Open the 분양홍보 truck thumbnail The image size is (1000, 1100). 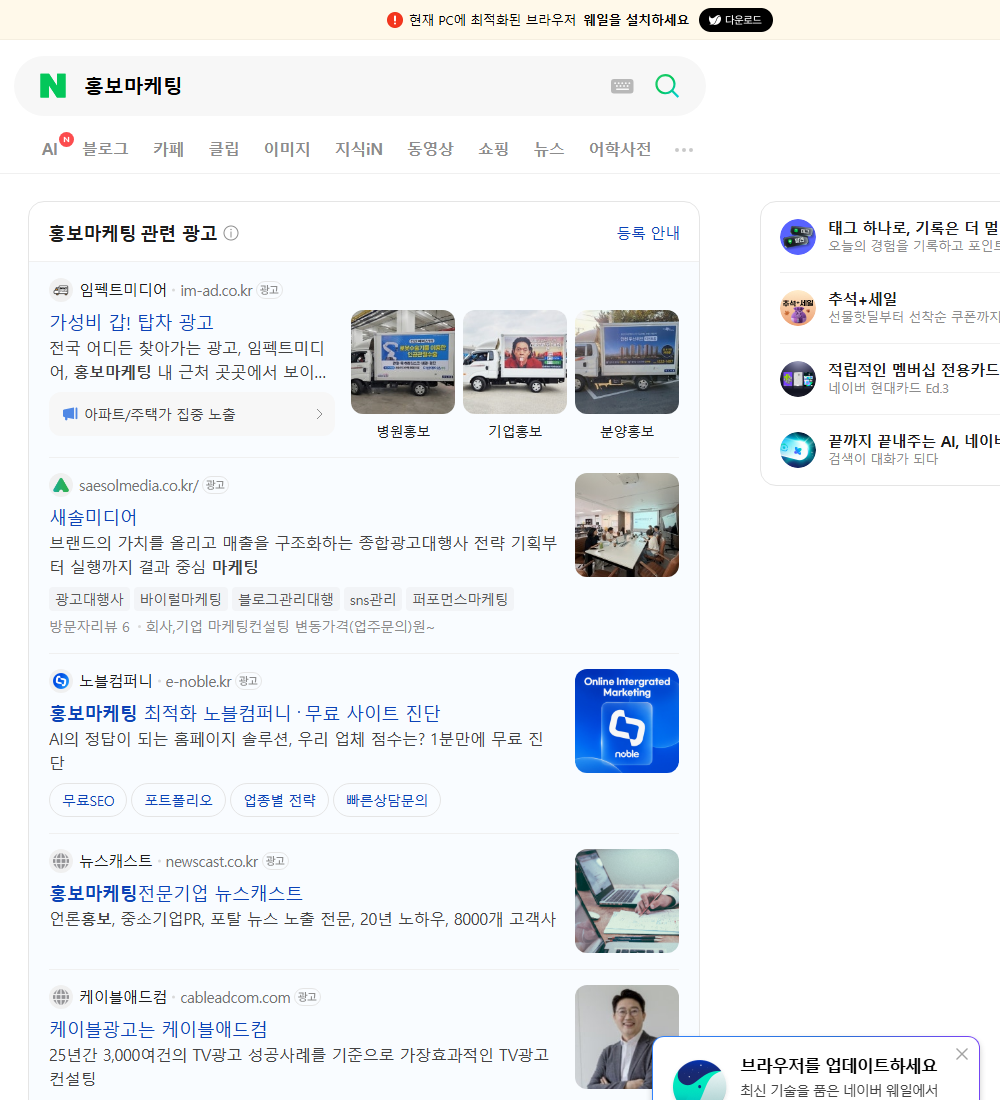pos(627,362)
